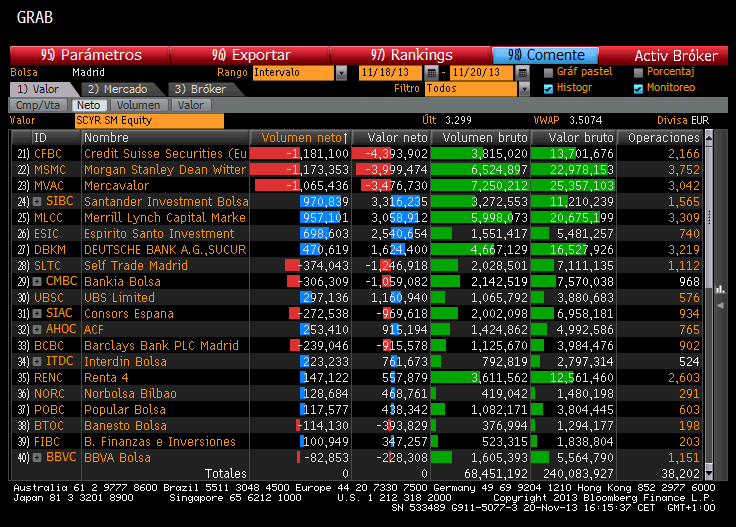Click the Popular Bolsa broker name
The image size is (736, 527).
(x=125, y=410)
